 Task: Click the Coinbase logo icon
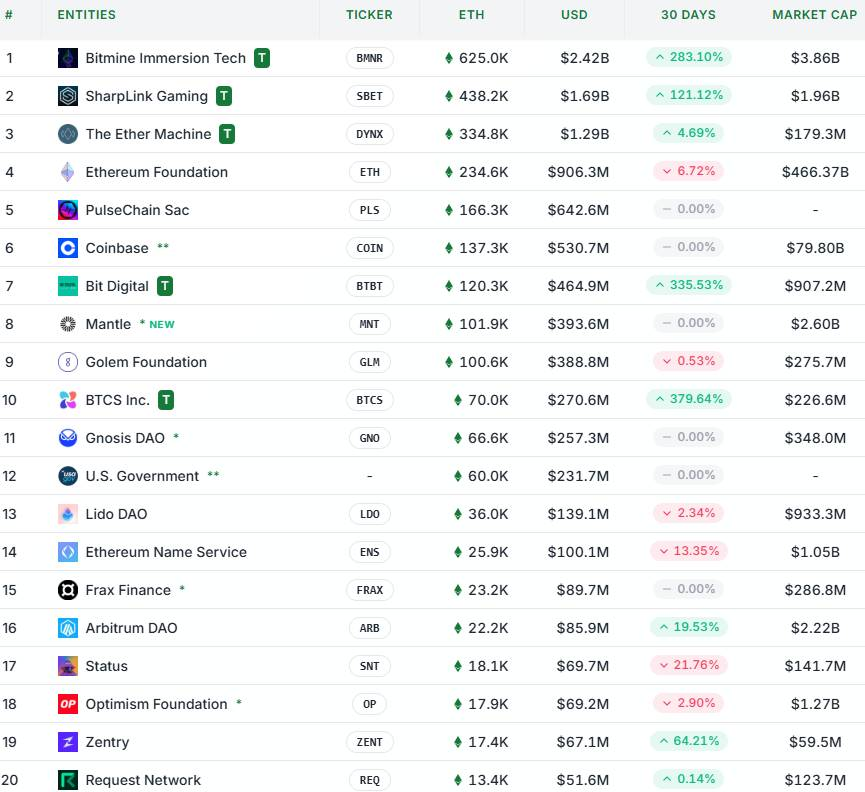[x=68, y=248]
